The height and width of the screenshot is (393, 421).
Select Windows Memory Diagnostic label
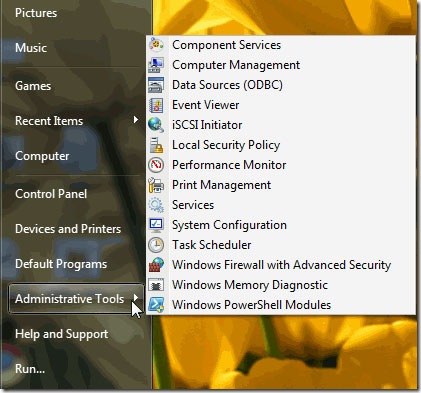click(x=250, y=285)
